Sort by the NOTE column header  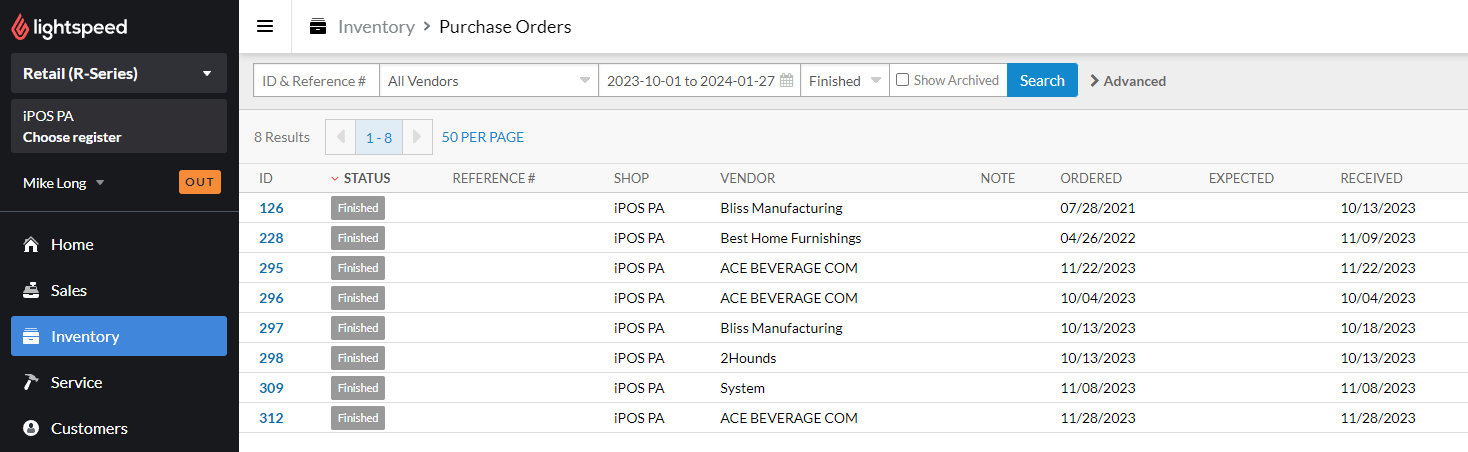click(x=998, y=179)
